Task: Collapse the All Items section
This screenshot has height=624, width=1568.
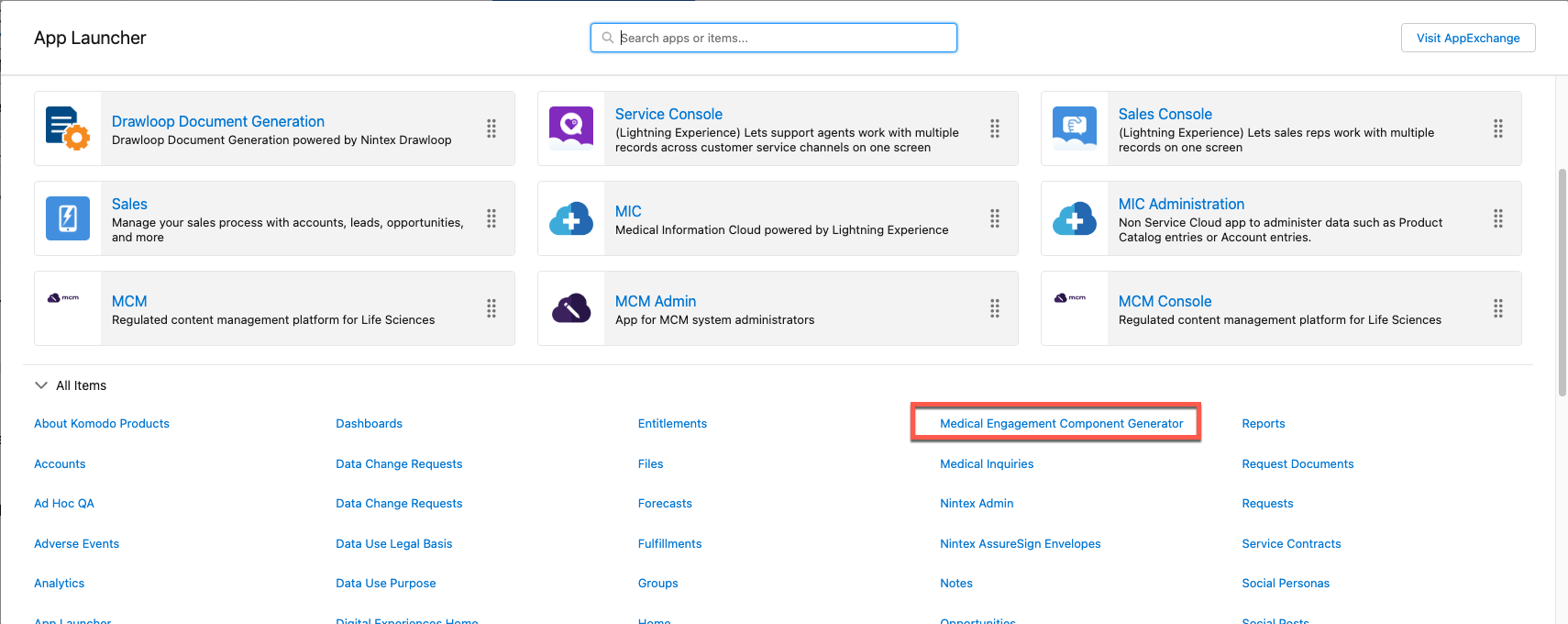Action: 41,385
